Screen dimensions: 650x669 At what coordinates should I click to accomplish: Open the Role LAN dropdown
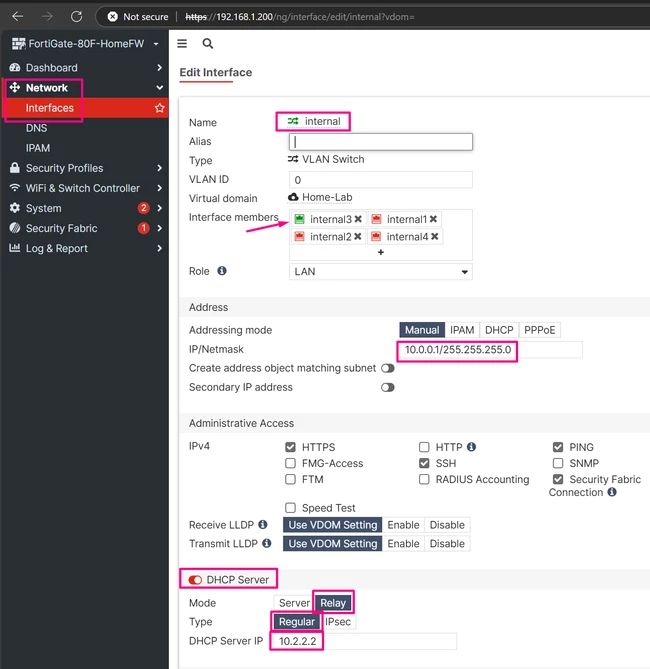point(381,272)
